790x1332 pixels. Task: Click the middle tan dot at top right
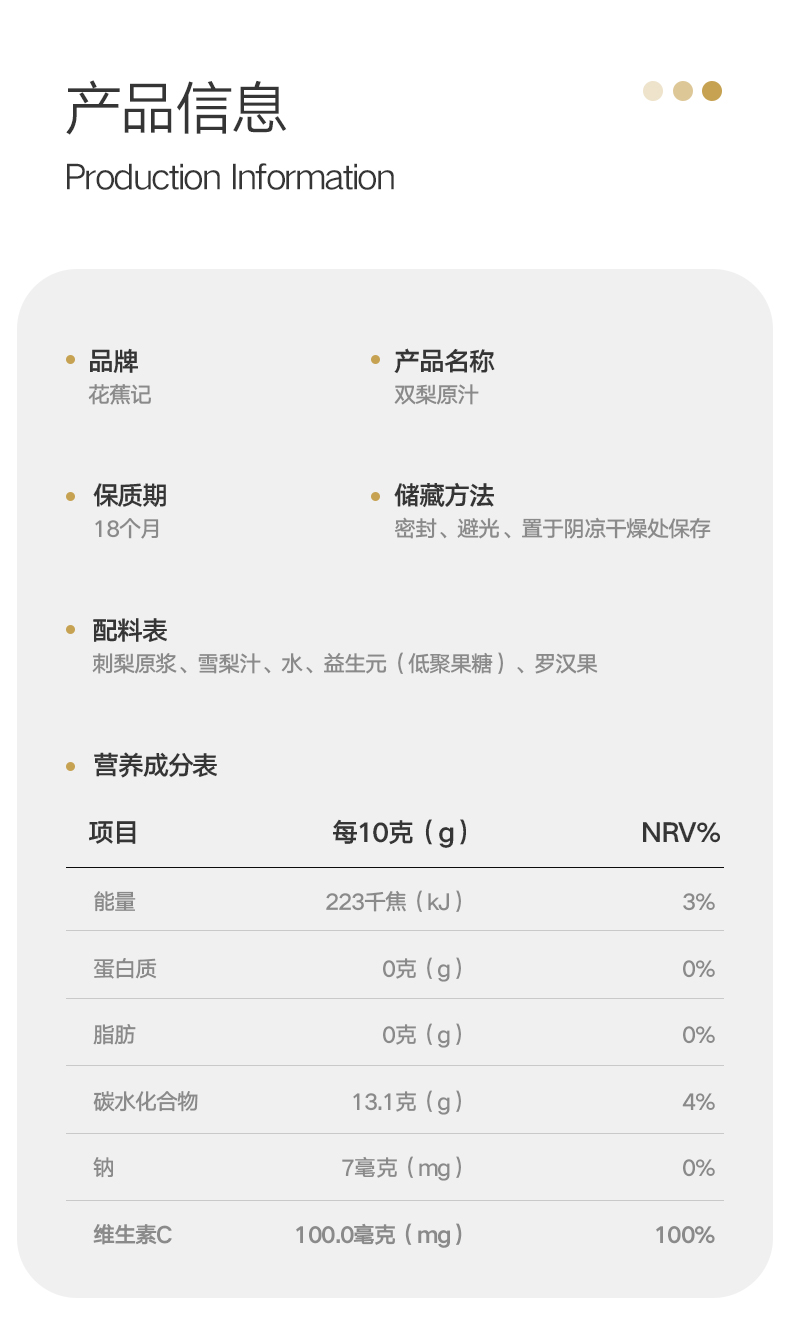683,91
